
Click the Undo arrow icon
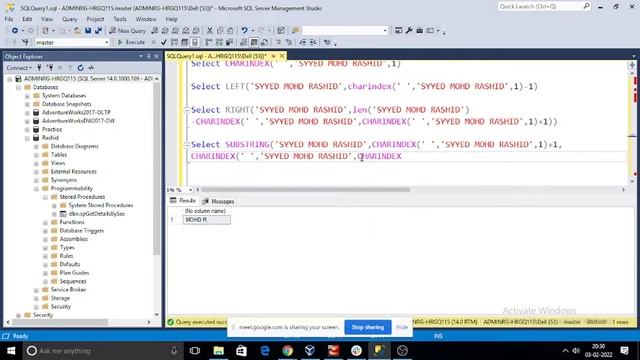click(x=244, y=31)
